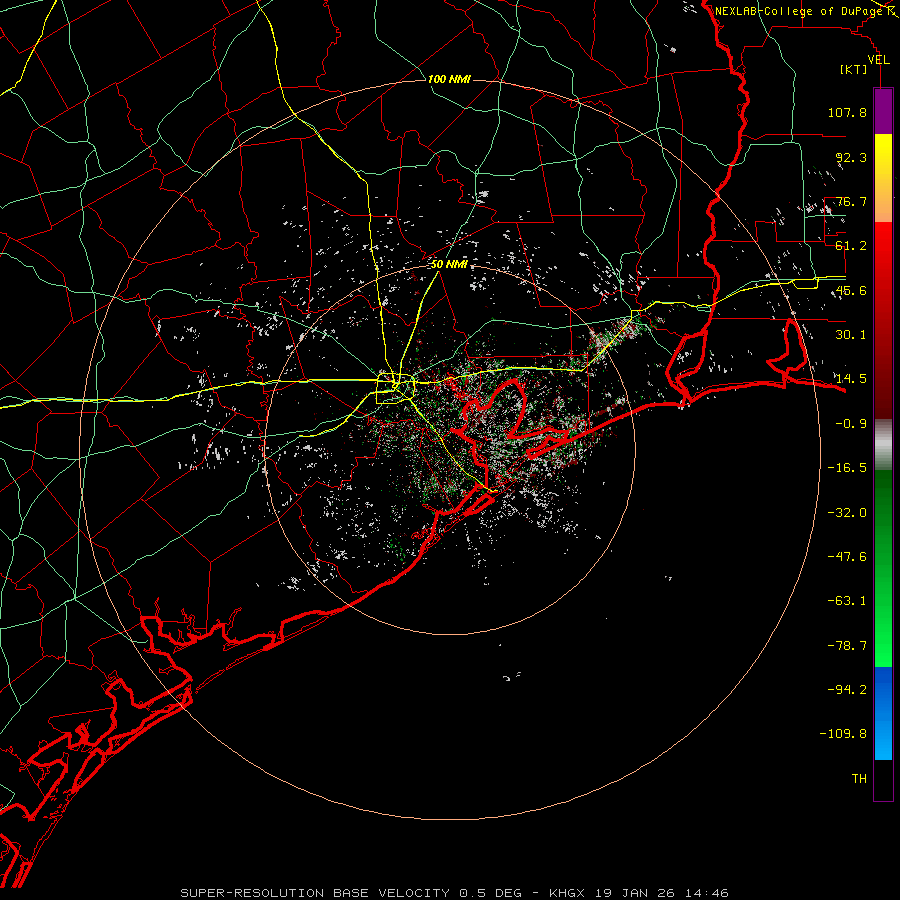The height and width of the screenshot is (900, 900).
Task: Click the purple top segment of color bar
Action: coord(883,111)
